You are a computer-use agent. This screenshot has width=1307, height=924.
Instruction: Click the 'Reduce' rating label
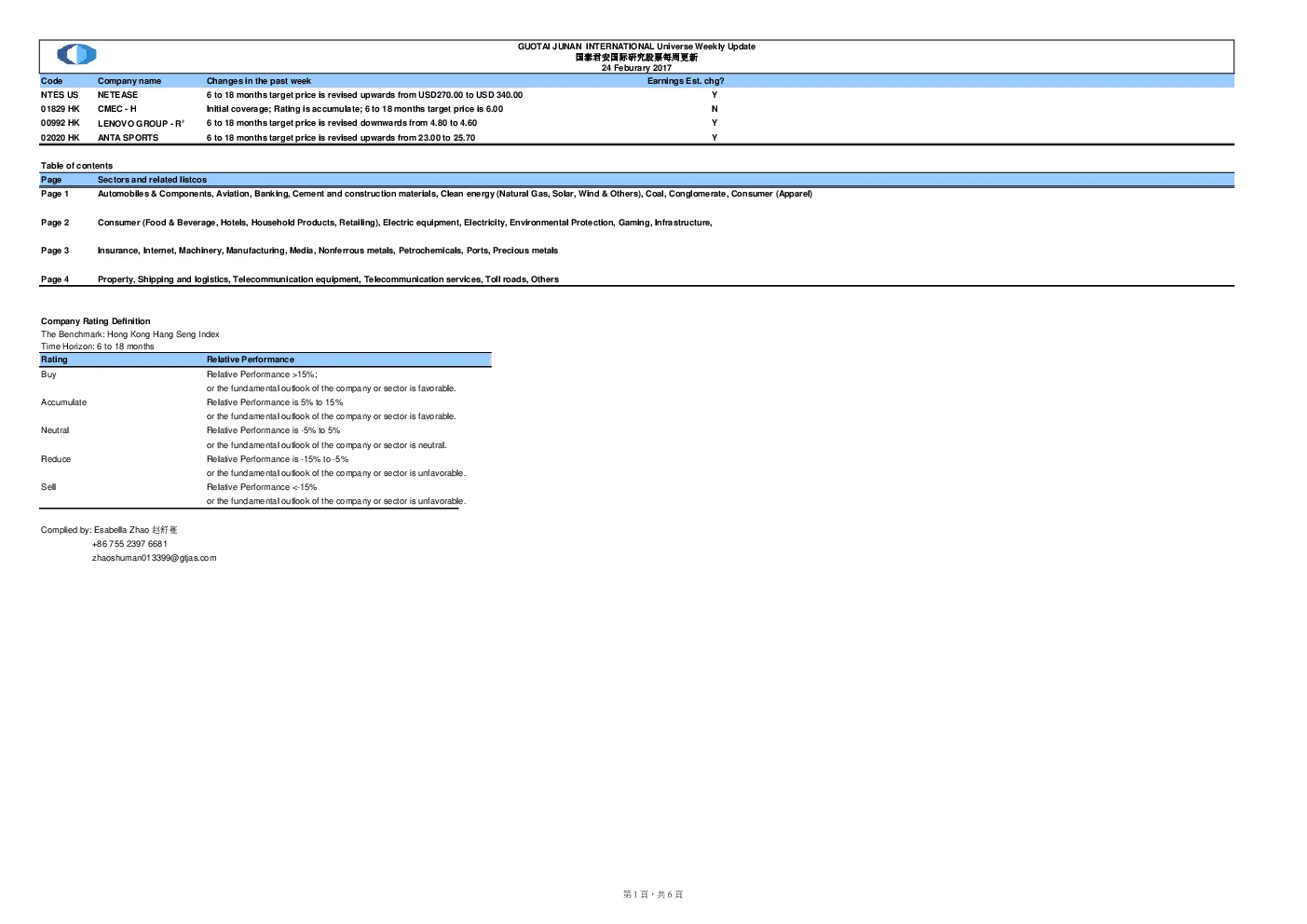(56, 459)
